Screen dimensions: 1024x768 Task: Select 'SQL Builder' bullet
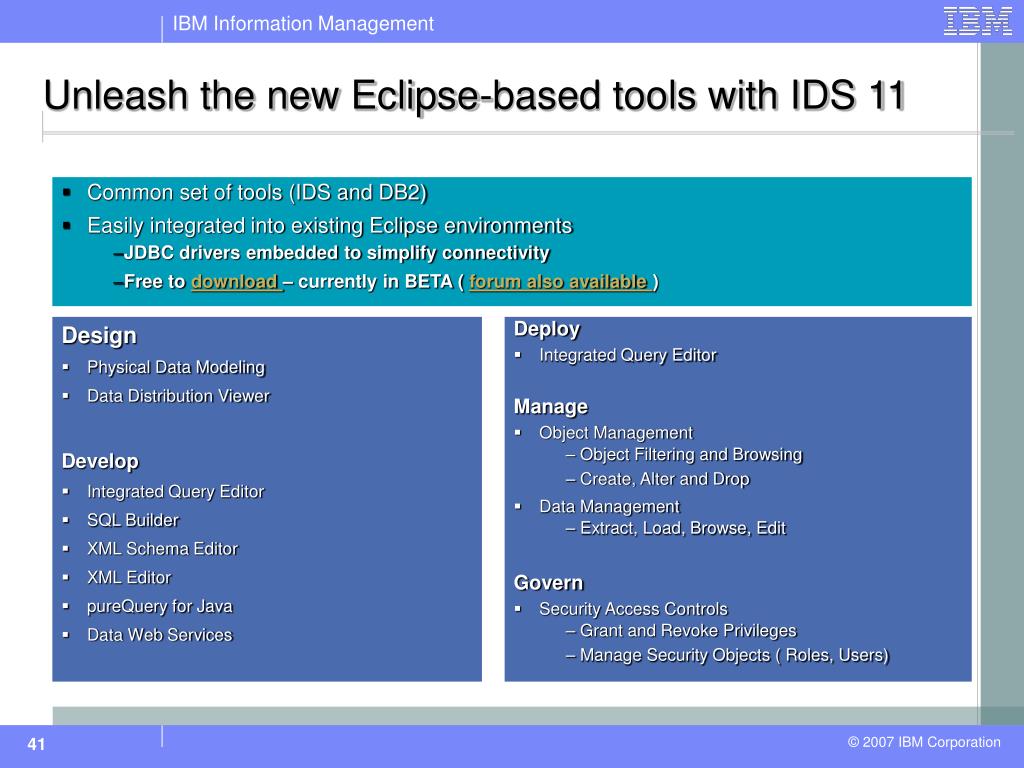[133, 520]
